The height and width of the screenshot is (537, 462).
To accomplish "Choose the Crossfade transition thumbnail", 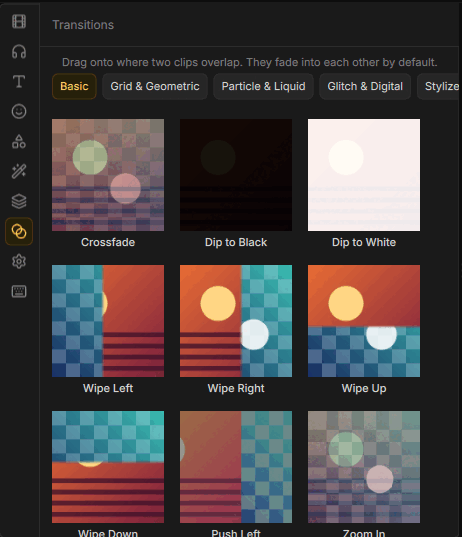I will click(x=108, y=175).
